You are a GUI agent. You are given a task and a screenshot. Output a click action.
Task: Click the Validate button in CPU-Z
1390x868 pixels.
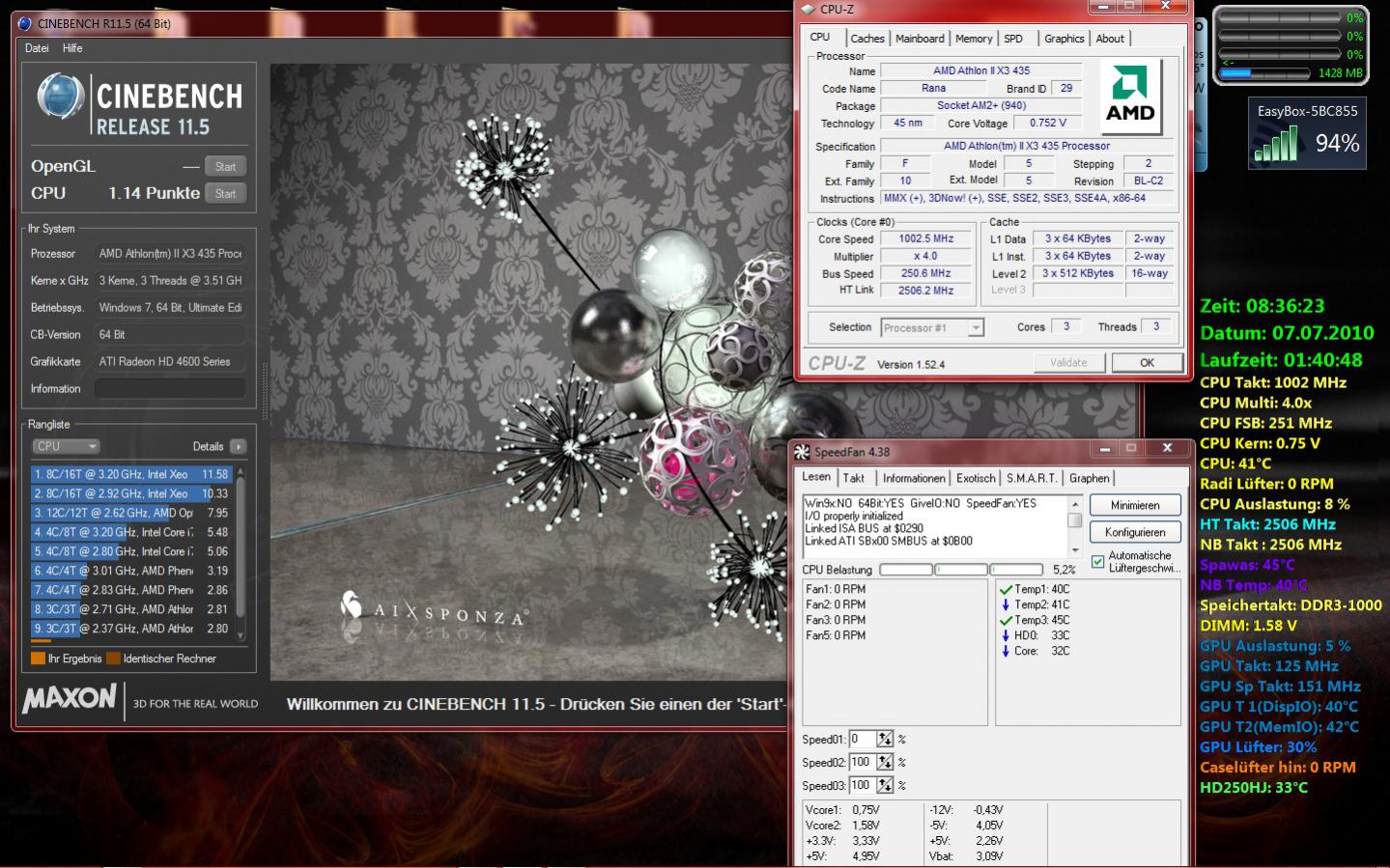pos(1068,363)
